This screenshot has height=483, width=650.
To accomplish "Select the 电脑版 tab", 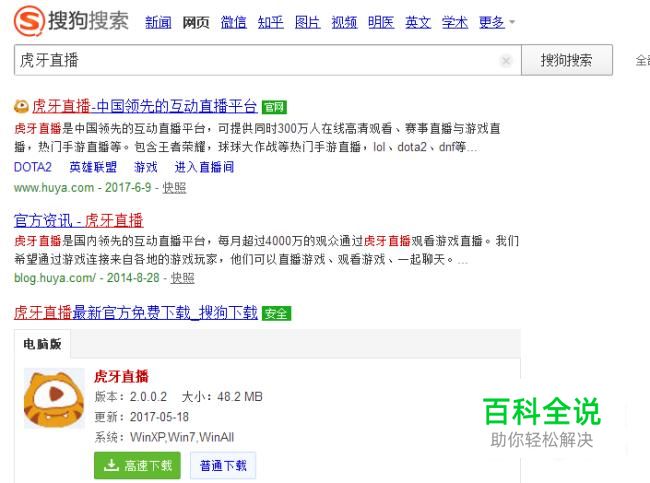I will pyautogui.click(x=42, y=344).
